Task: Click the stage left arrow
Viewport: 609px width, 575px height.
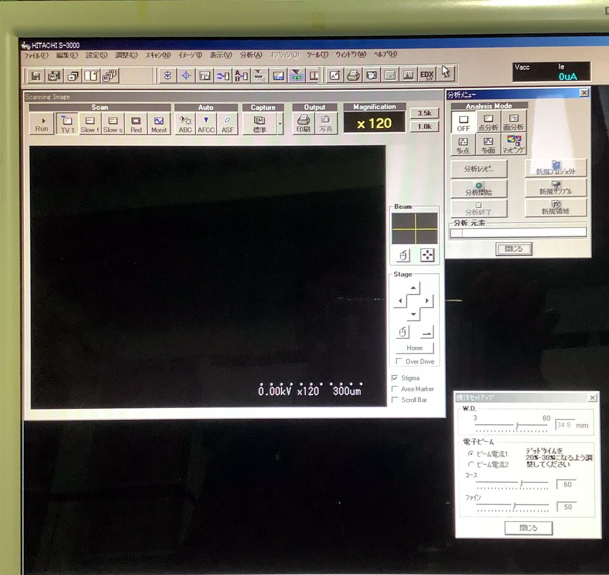Action: (x=400, y=301)
